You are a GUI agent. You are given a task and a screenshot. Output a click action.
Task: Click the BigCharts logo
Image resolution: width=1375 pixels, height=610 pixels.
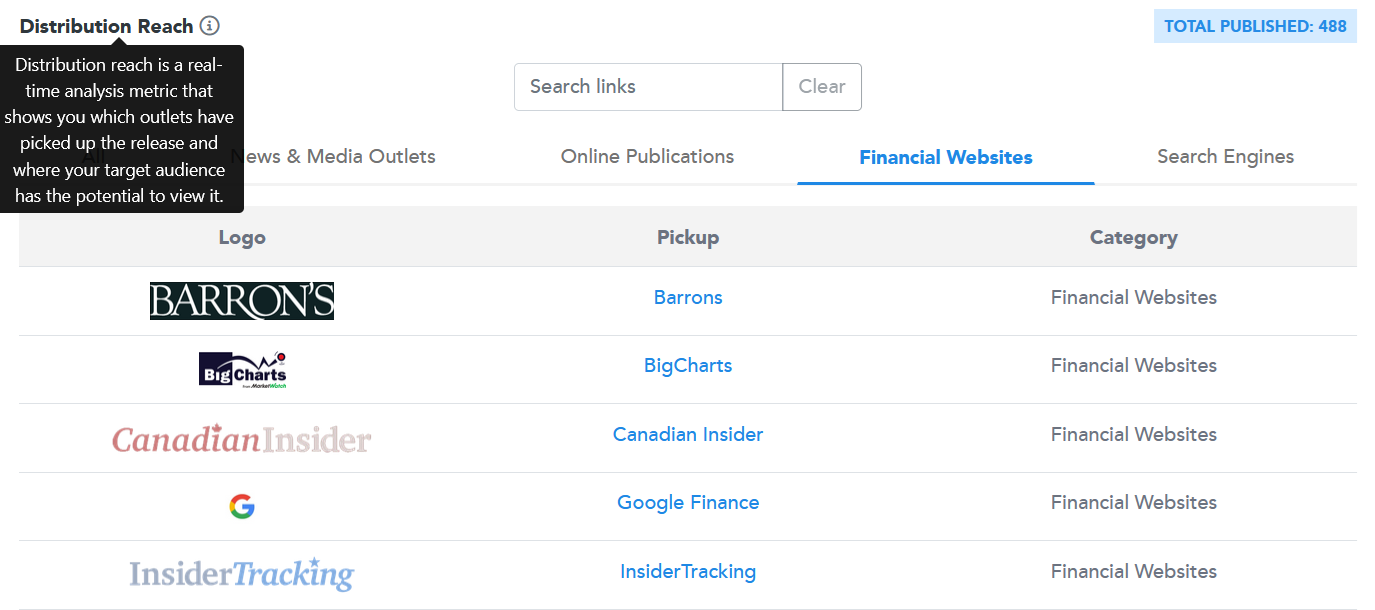click(x=242, y=369)
